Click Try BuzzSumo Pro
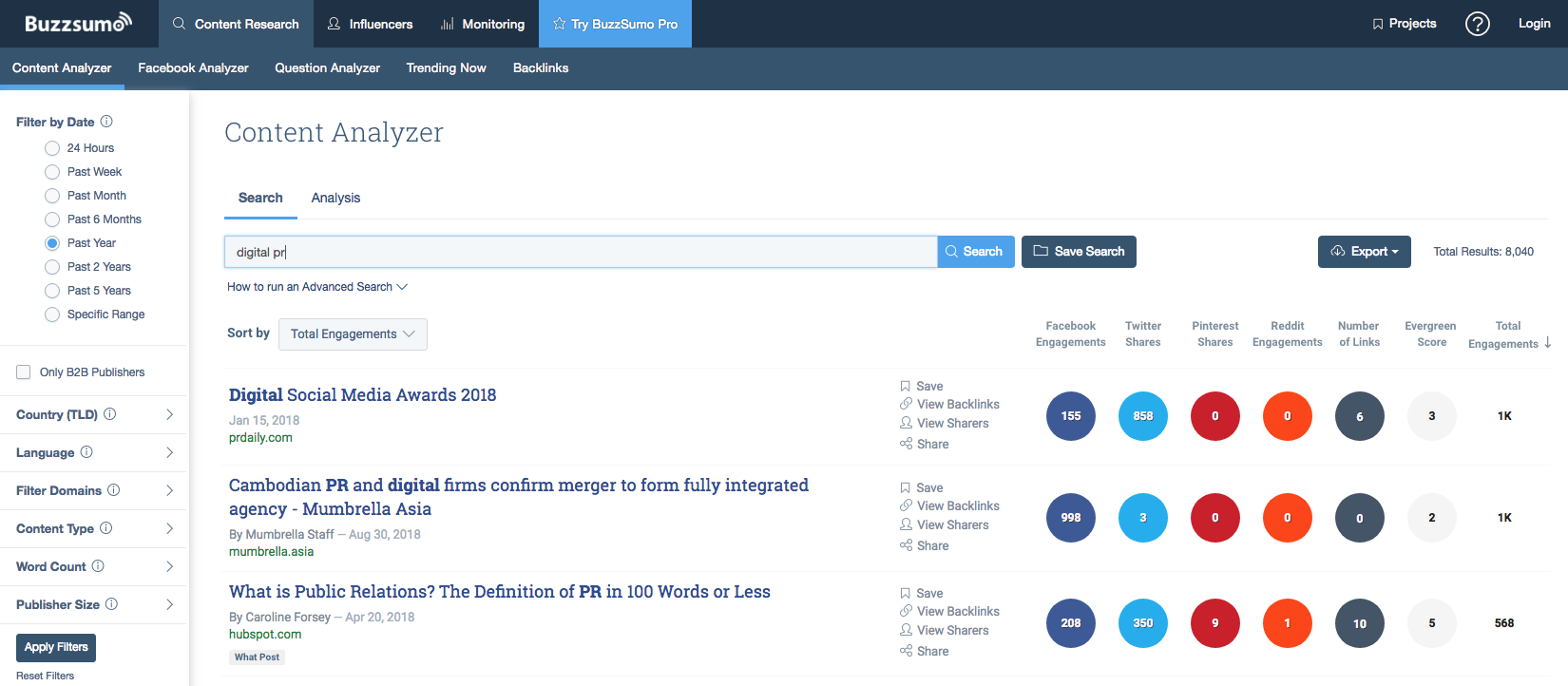This screenshot has width=1568, height=686. pos(615,24)
